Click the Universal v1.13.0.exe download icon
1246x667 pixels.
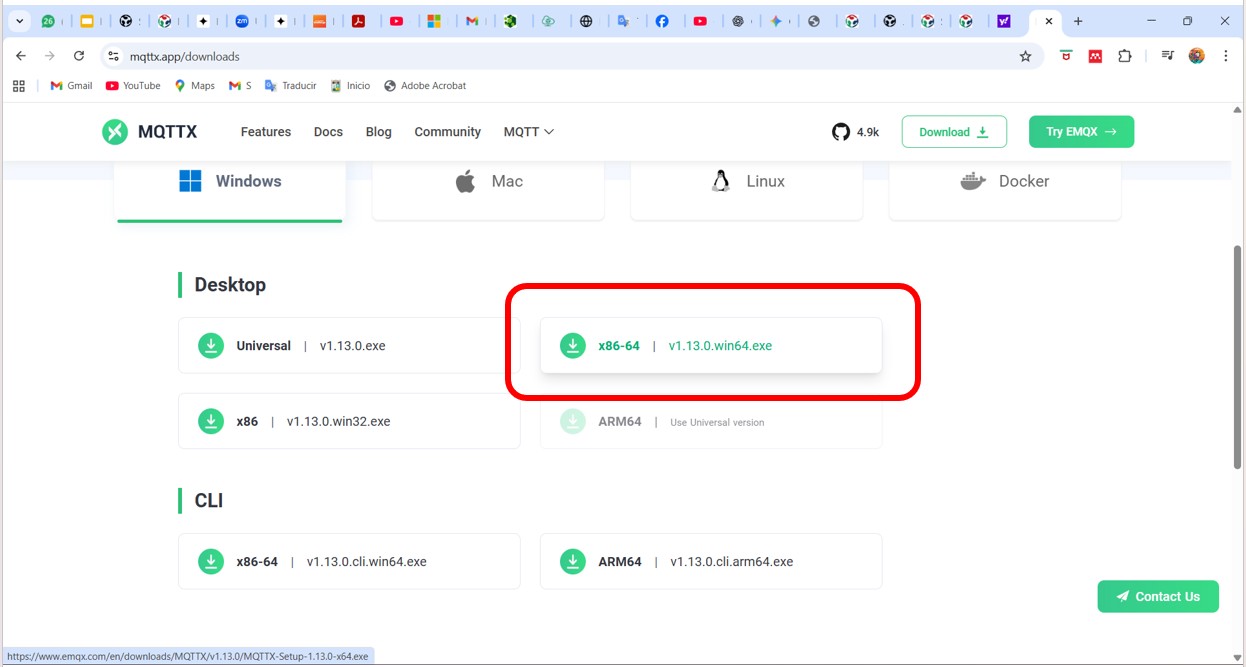(211, 346)
